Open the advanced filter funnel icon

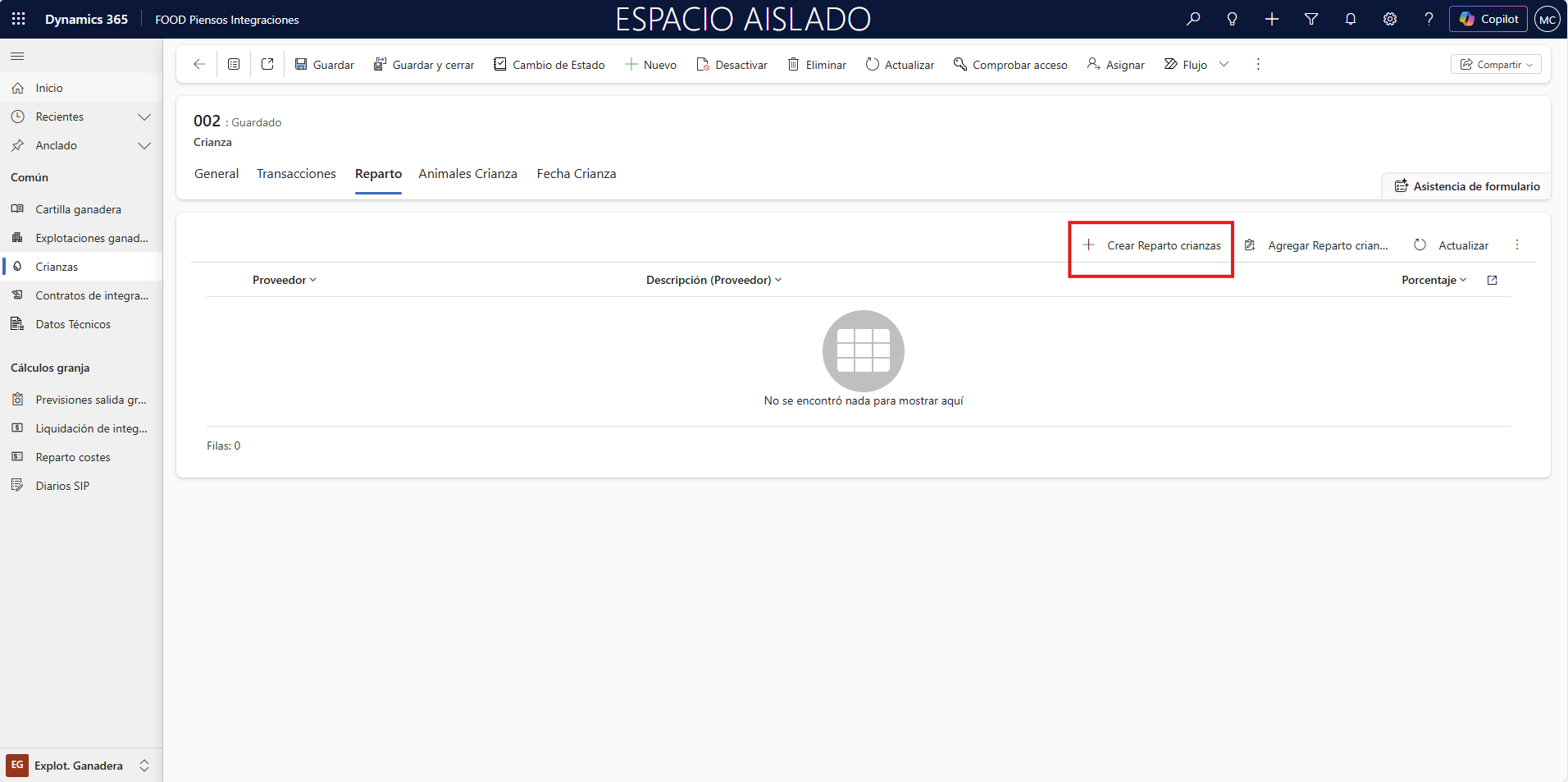(x=1311, y=19)
